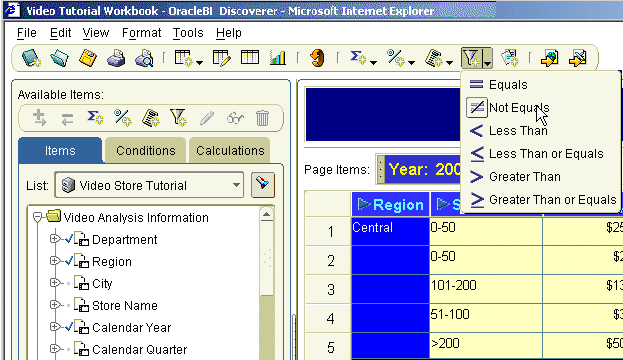Click the flashlight Find button beside List
Viewport: 623px width, 360px height.
(263, 184)
